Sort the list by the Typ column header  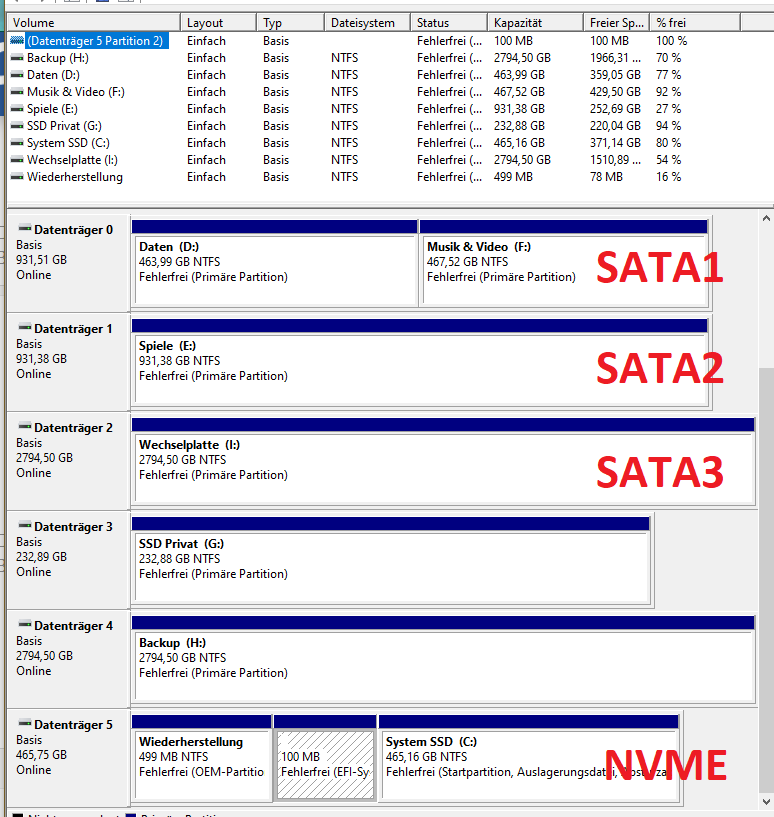click(x=290, y=23)
